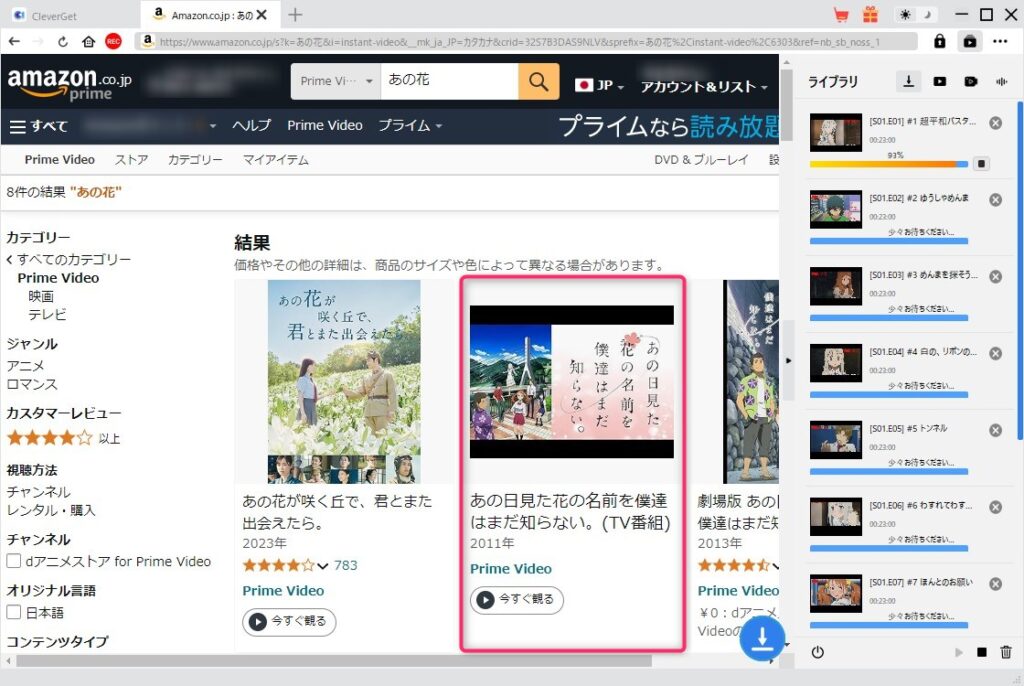The width and height of the screenshot is (1024, 686).
Task: Open the カテゴリー menu item
Action: click(x=195, y=160)
